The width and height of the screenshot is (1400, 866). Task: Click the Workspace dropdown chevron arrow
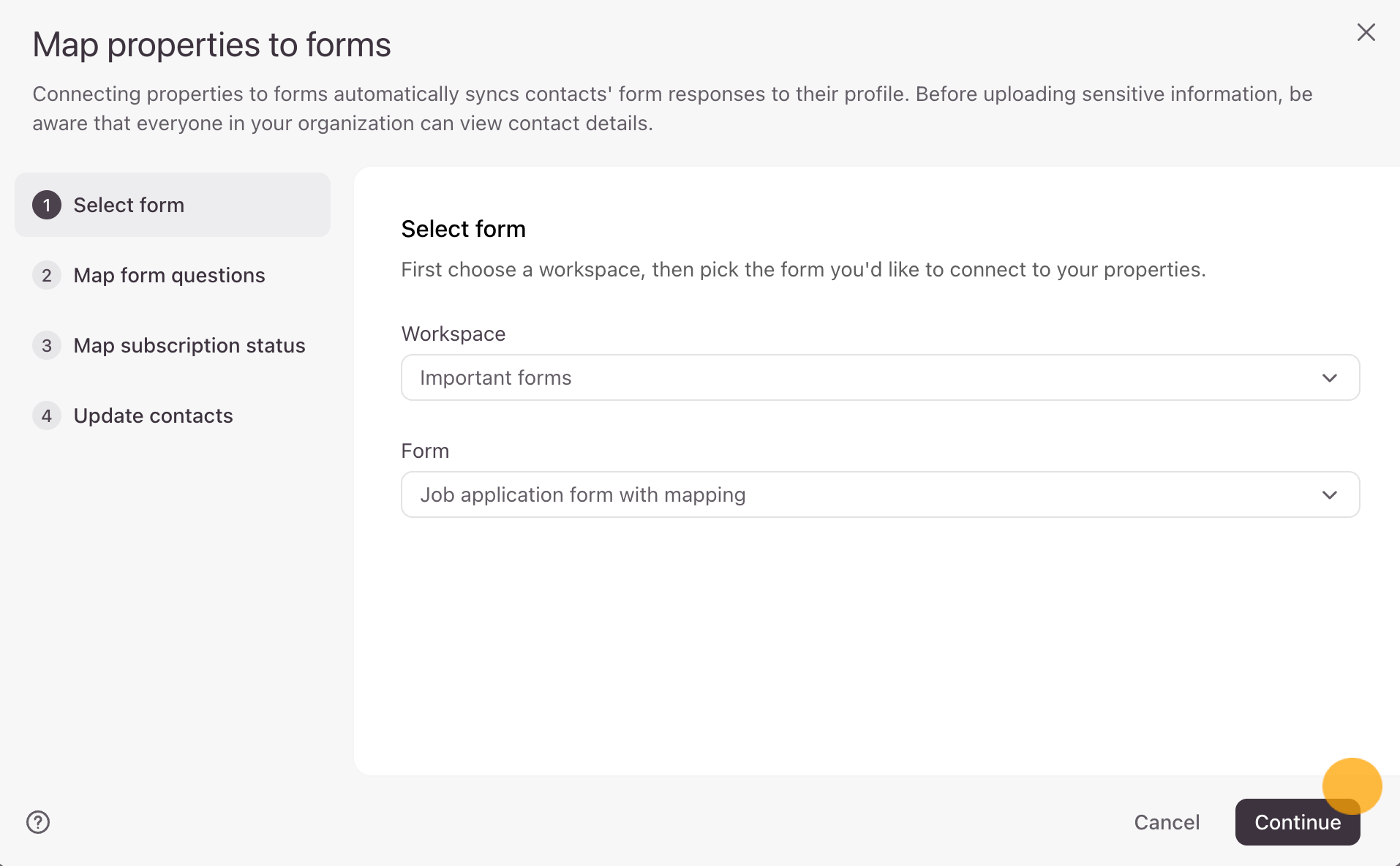click(x=1329, y=378)
